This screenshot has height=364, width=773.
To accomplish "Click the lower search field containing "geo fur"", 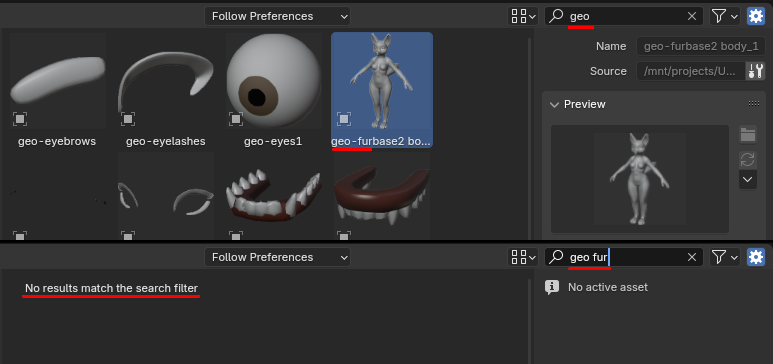I will coord(624,257).
